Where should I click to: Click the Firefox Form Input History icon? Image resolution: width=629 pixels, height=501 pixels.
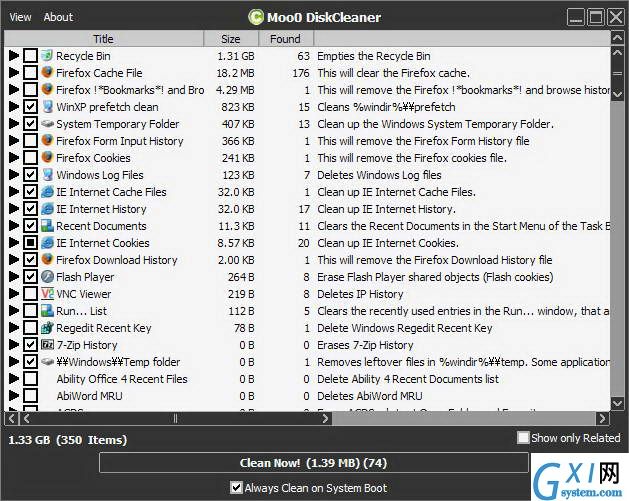[47, 140]
